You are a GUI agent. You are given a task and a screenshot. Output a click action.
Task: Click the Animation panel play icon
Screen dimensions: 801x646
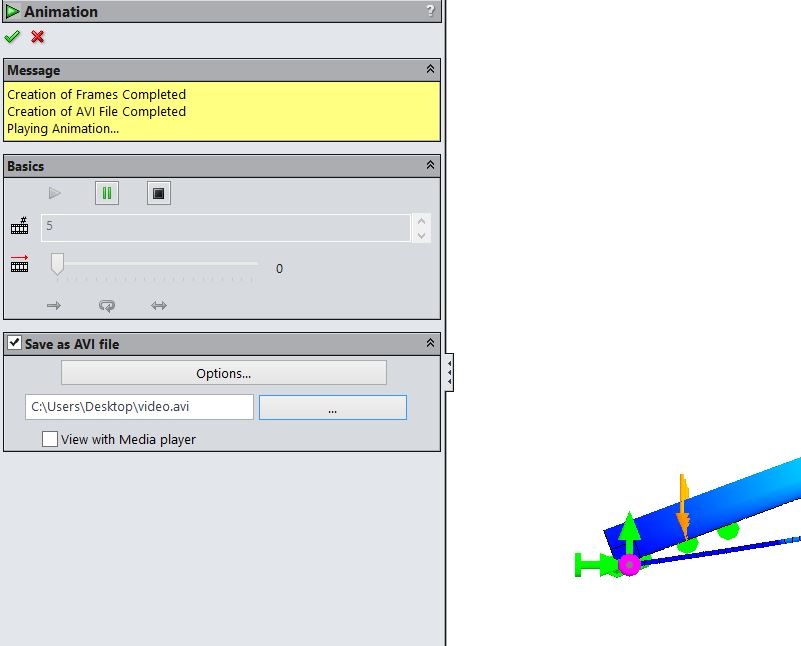(12, 11)
